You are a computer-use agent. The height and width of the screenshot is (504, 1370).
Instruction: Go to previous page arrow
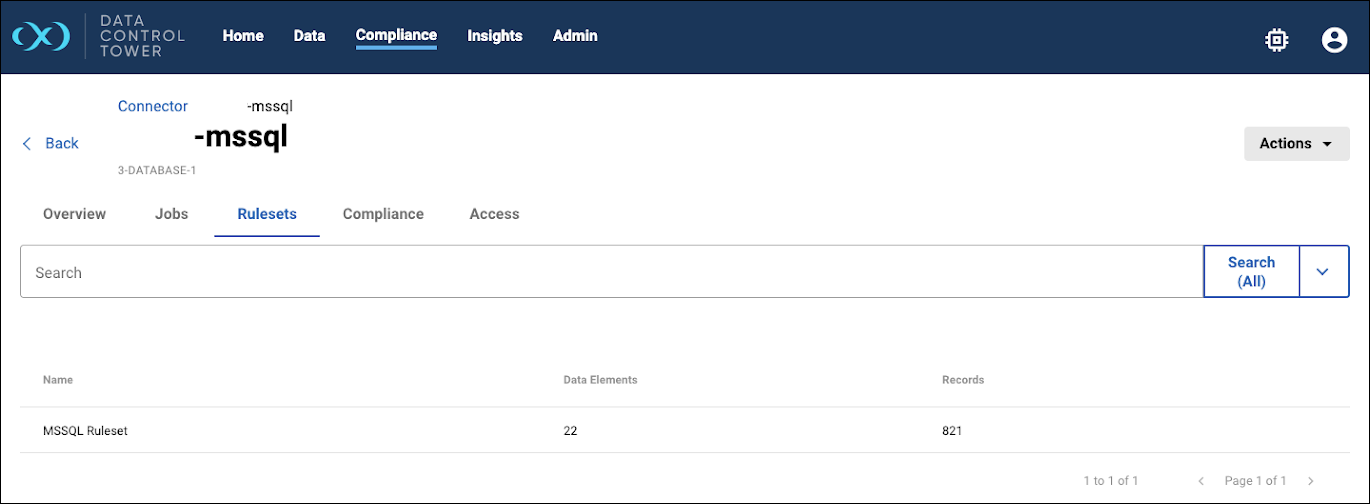1201,481
